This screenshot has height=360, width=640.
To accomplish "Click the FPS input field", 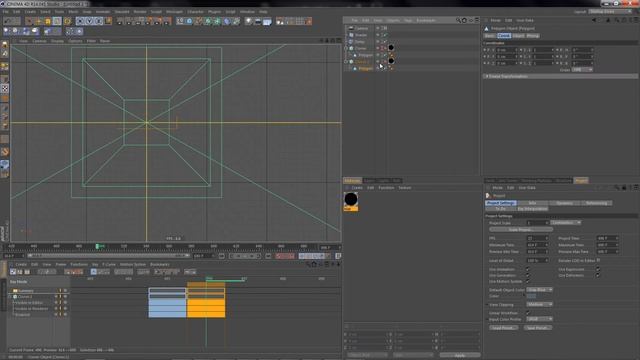I will pyautogui.click(x=537, y=238).
